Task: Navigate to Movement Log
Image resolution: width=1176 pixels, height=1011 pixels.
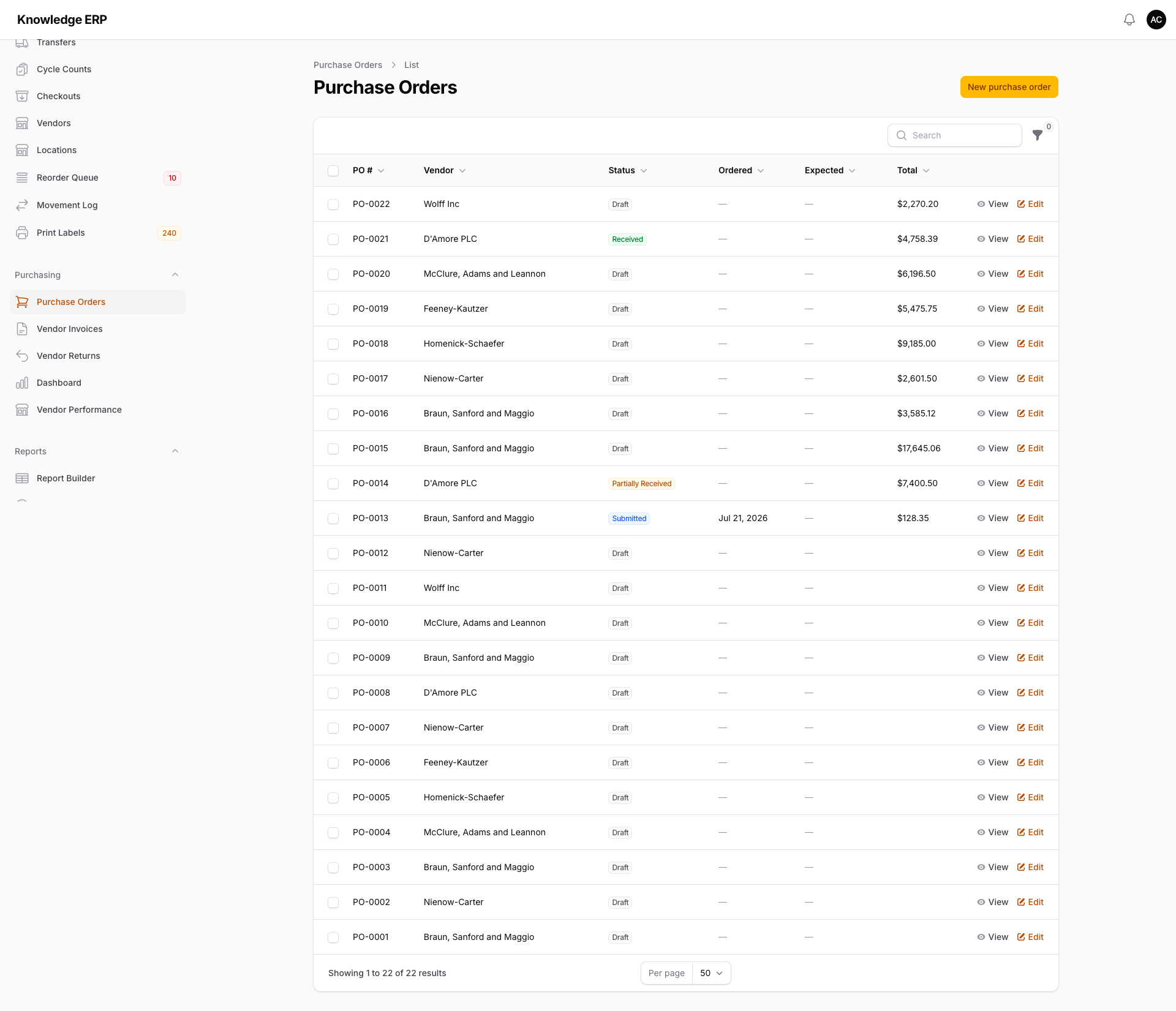Action: click(x=98, y=205)
